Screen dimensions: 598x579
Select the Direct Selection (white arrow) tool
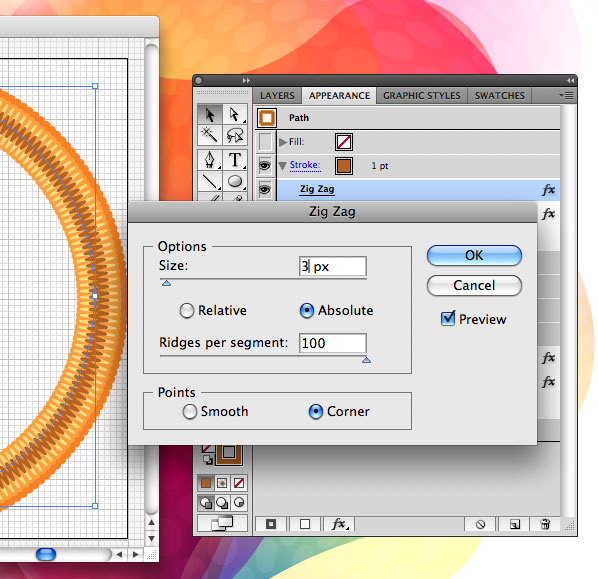pyautogui.click(x=235, y=114)
